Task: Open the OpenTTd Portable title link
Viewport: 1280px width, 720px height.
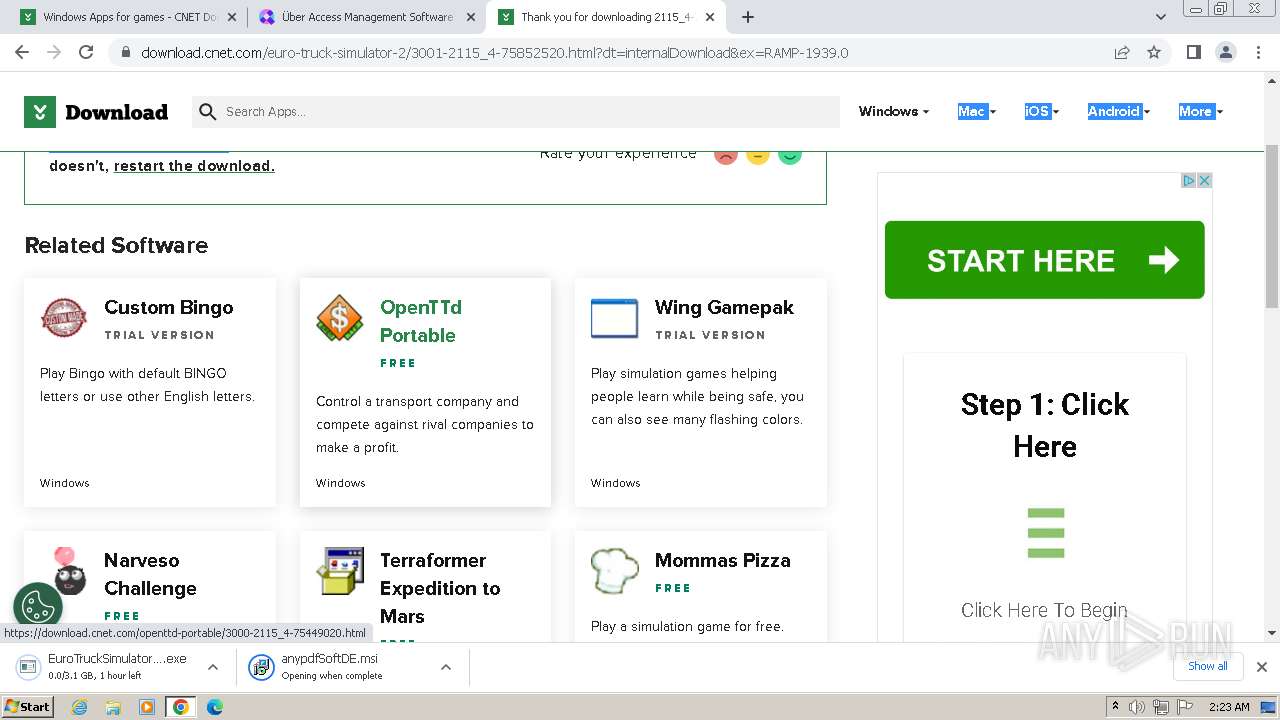Action: (x=421, y=321)
